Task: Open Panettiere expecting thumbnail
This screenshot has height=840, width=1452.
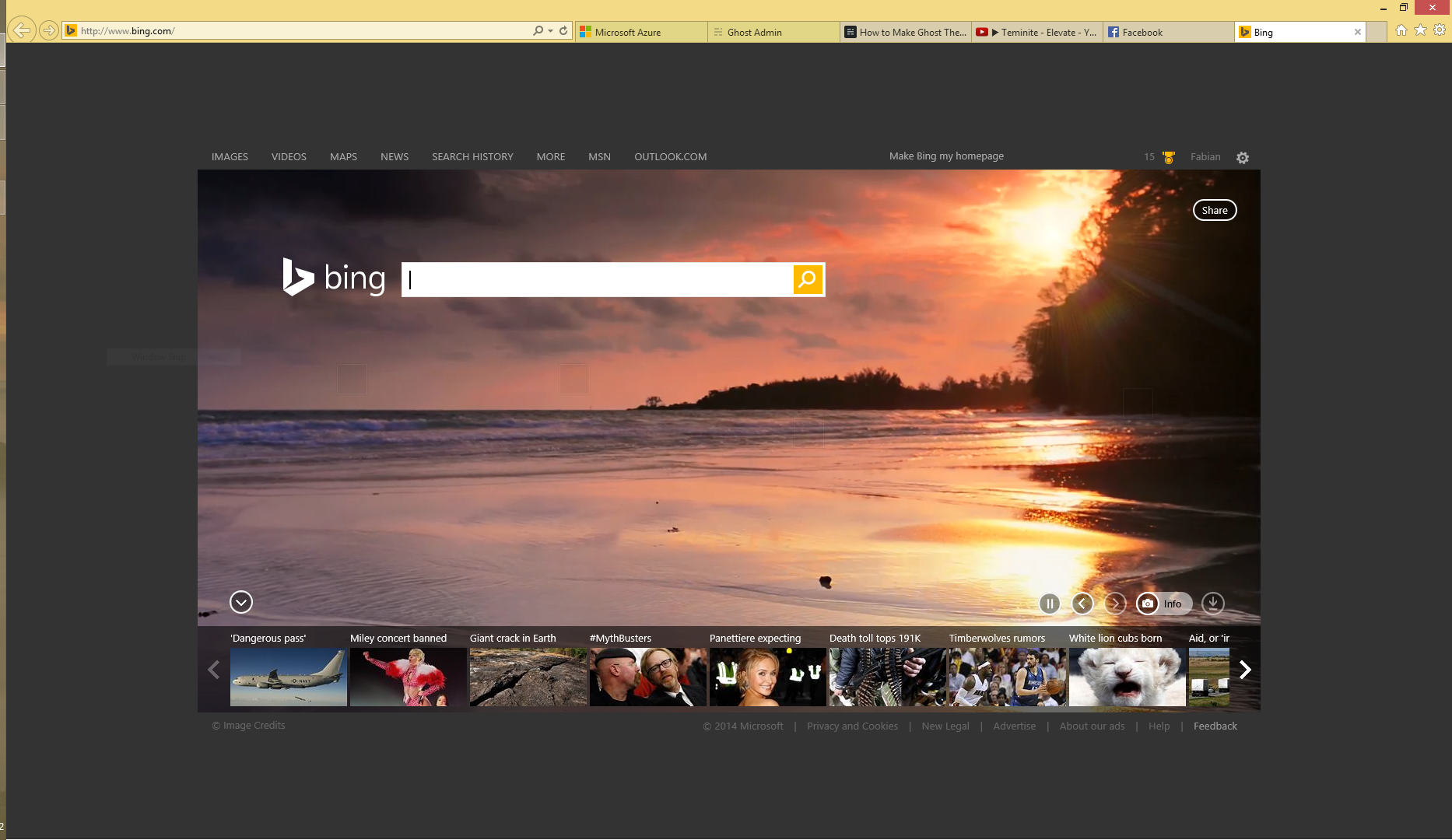Action: [768, 677]
